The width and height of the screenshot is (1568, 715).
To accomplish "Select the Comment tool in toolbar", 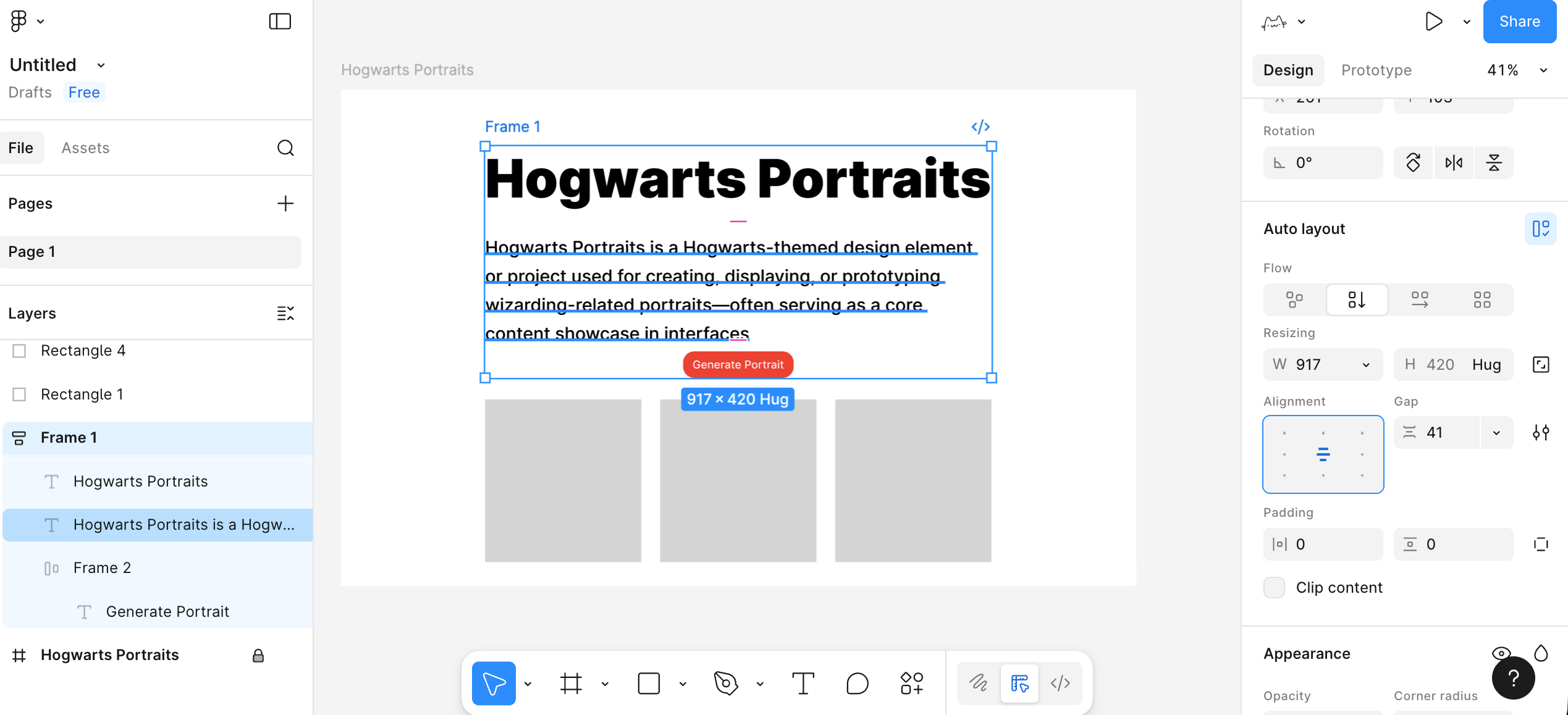I will pos(857,684).
